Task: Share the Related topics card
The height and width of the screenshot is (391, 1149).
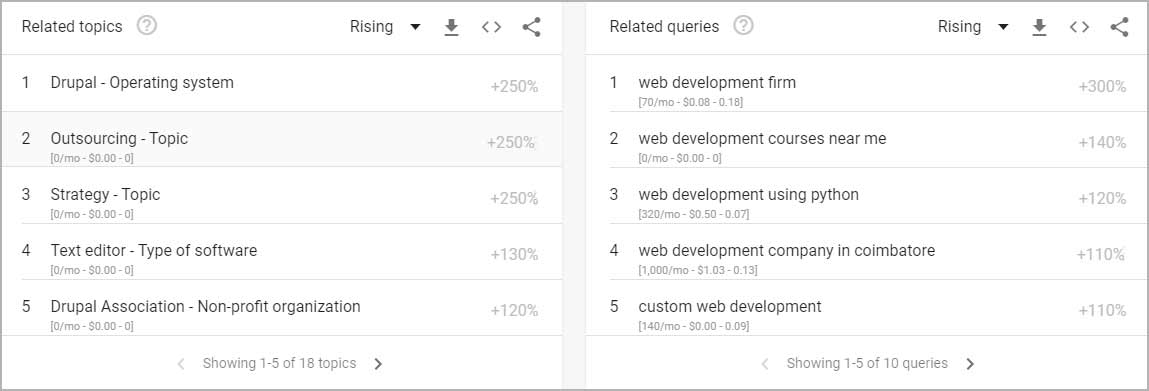Action: click(531, 27)
